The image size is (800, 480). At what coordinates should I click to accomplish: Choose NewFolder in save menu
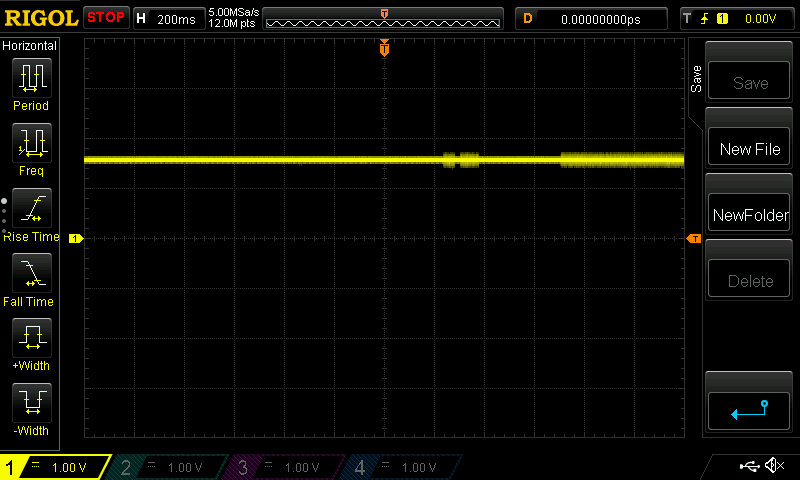point(749,213)
